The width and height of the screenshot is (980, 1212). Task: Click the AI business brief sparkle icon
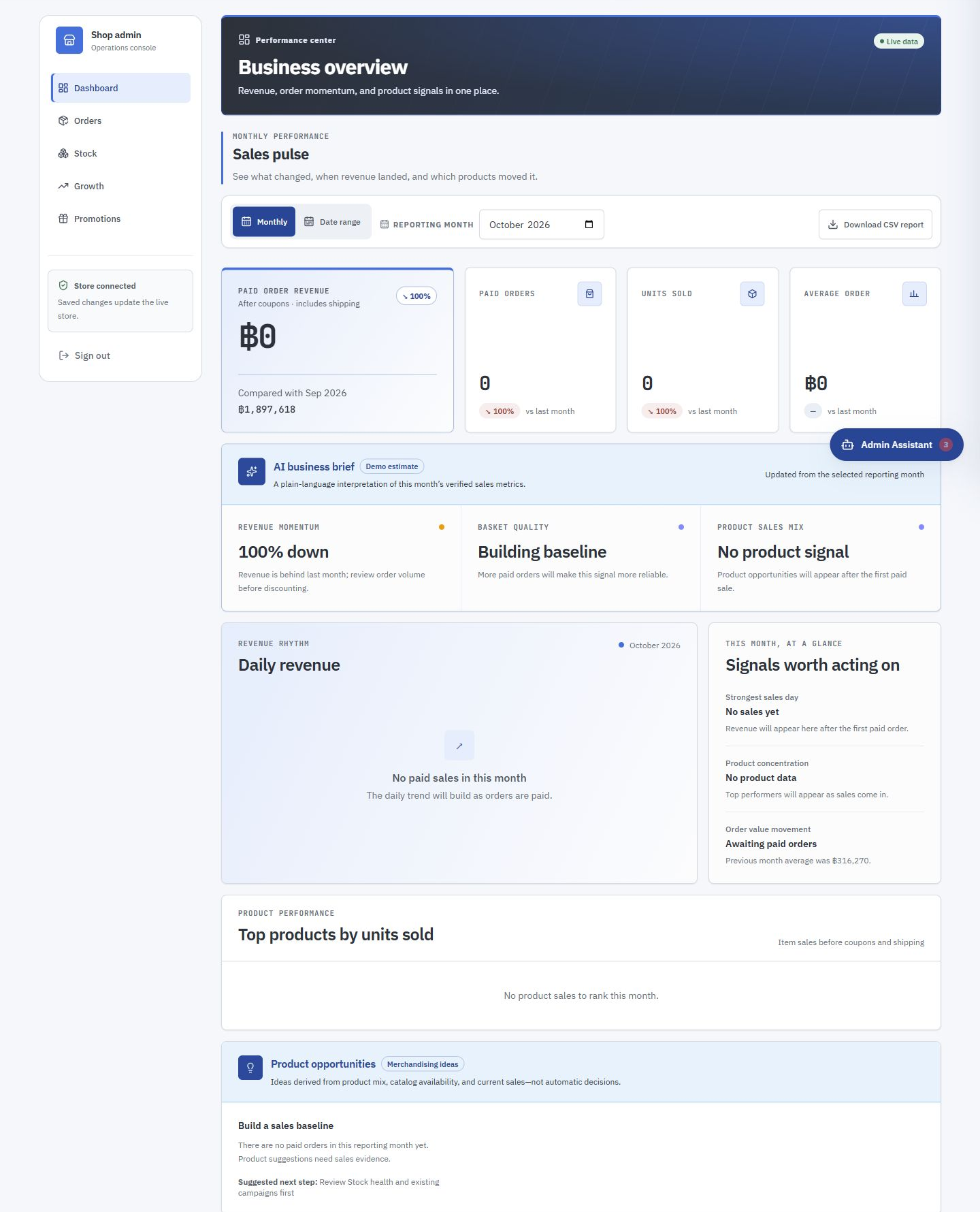(252, 471)
